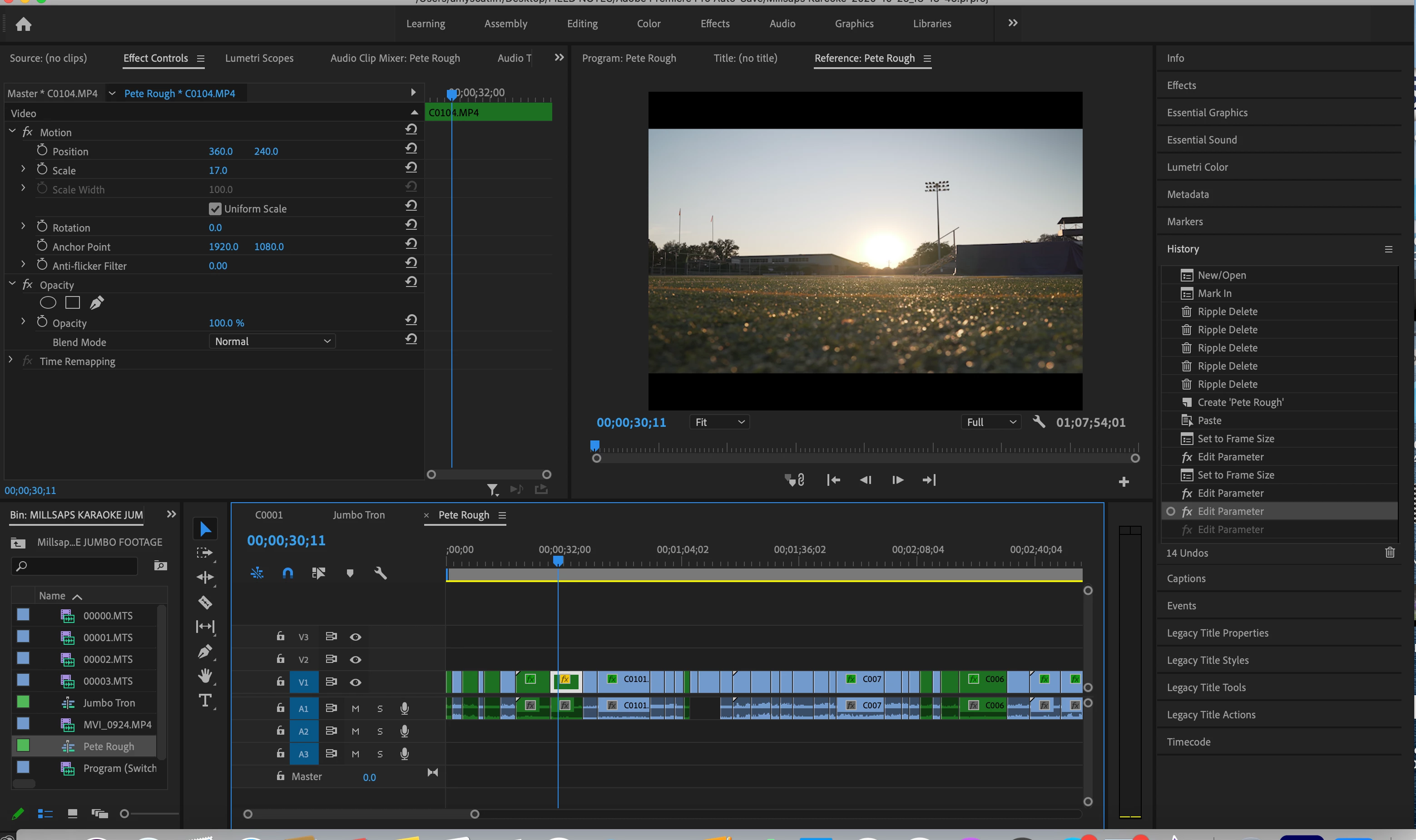Open the Blend Mode dropdown

click(272, 341)
